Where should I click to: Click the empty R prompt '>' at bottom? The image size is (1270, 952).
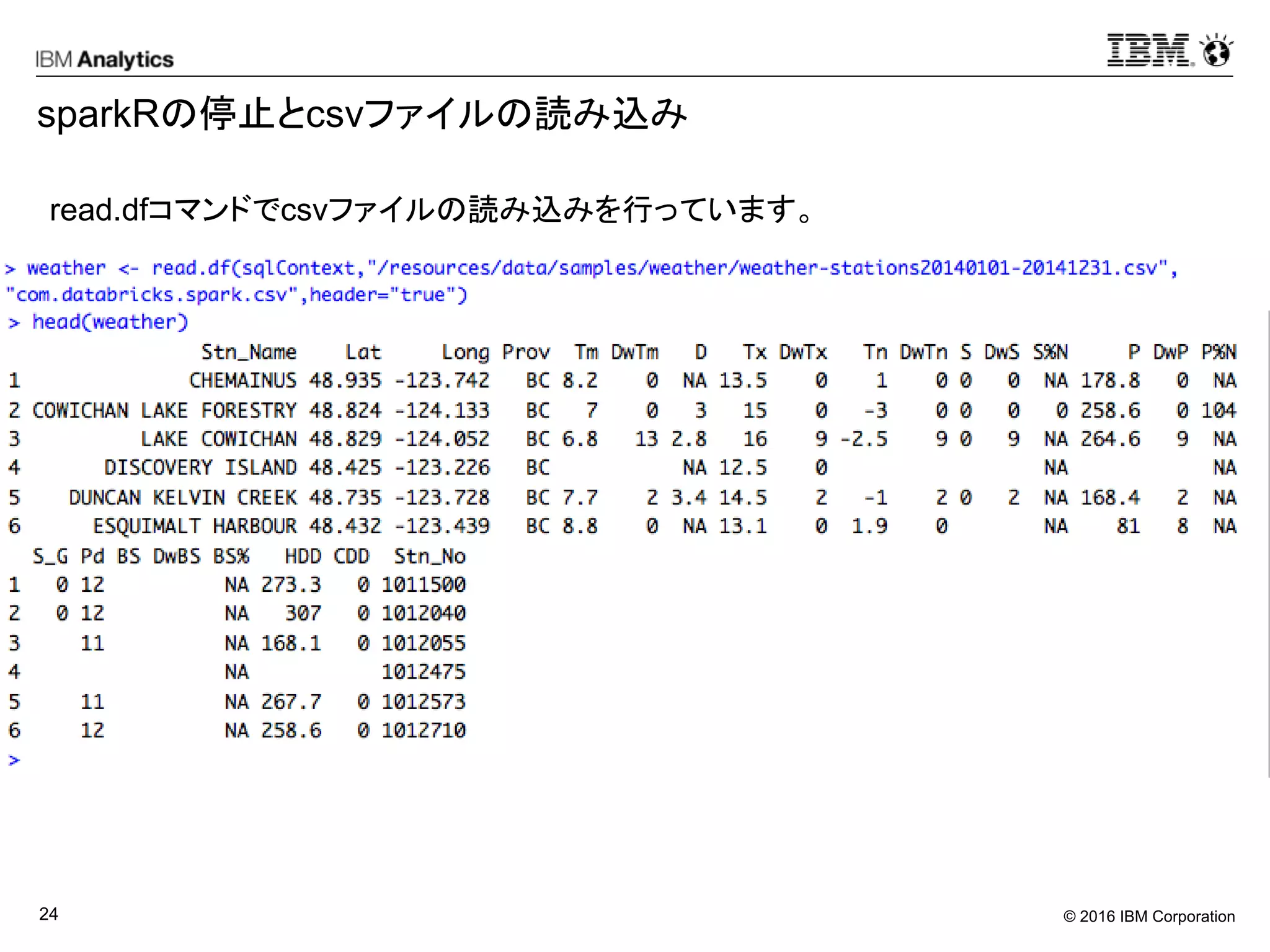click(x=14, y=760)
